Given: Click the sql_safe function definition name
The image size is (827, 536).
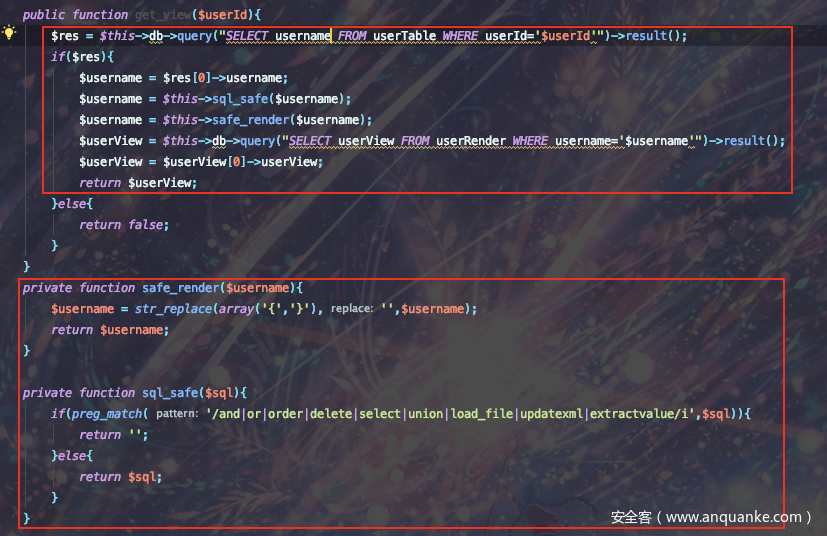Looking at the screenshot, I should click(170, 393).
